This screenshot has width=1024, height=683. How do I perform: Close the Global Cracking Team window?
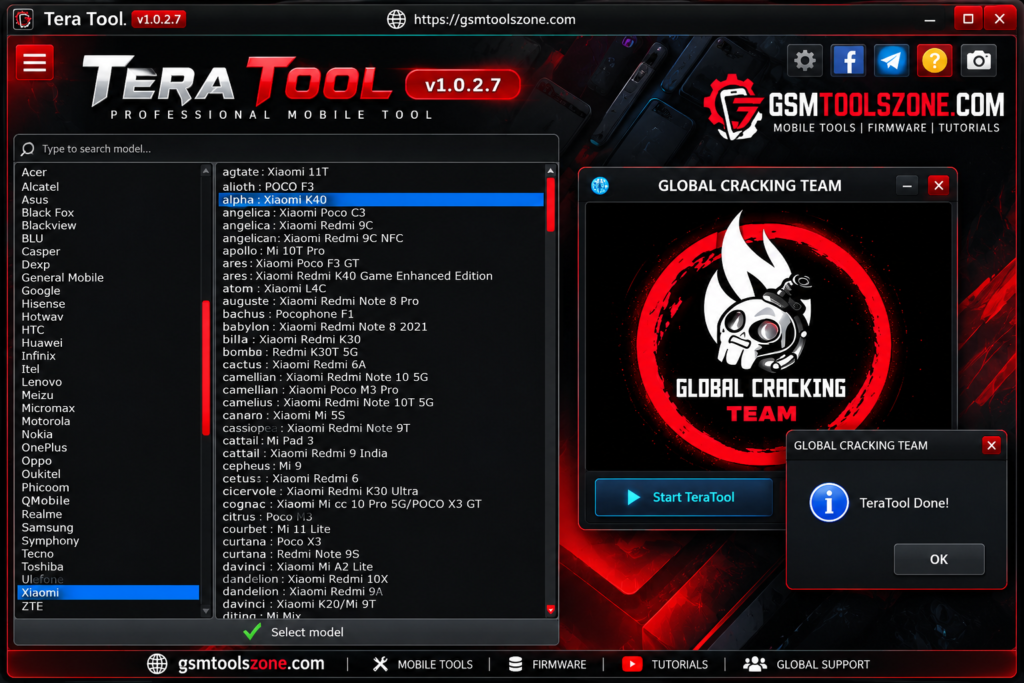point(938,186)
